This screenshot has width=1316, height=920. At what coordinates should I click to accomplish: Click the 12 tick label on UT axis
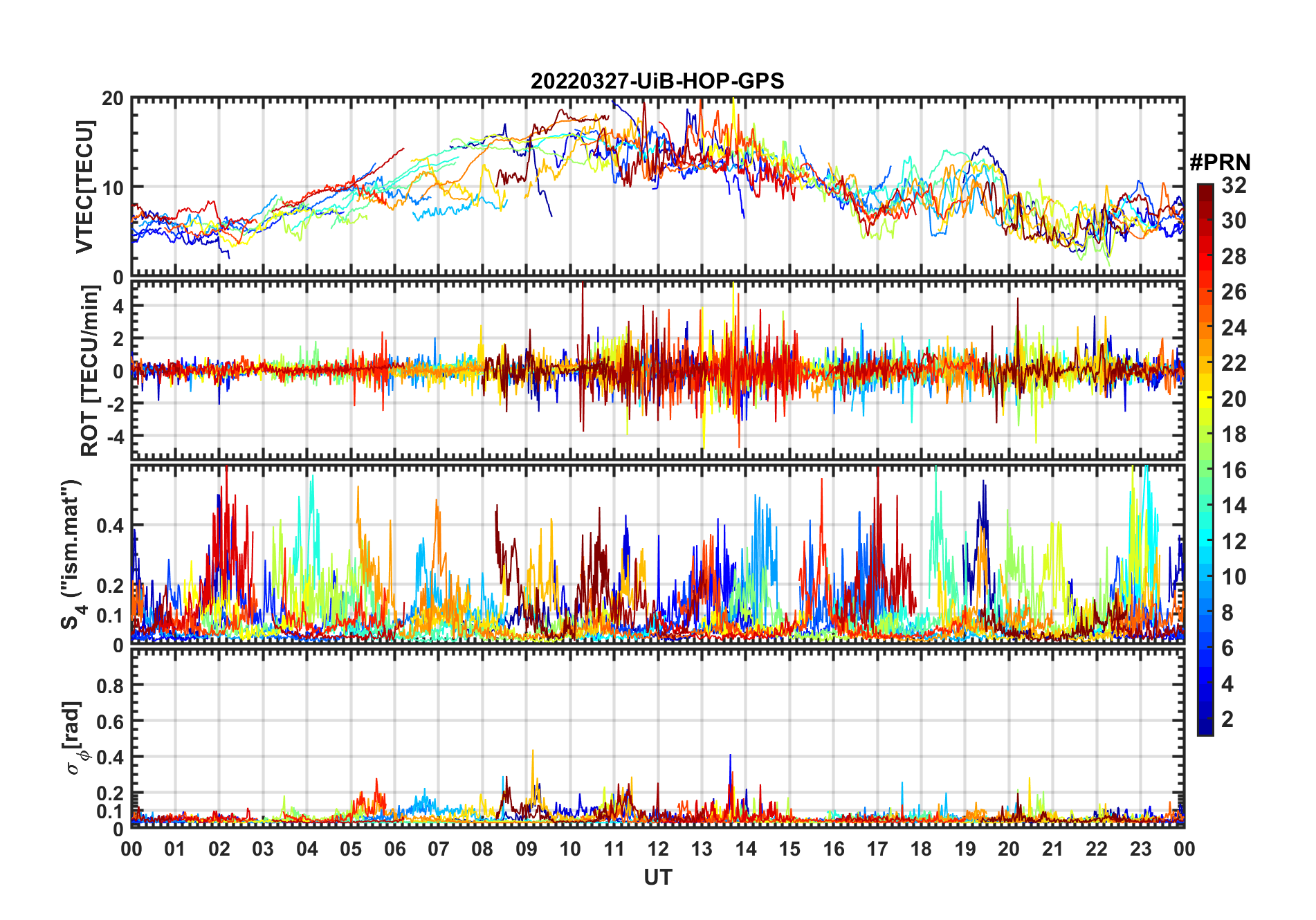658,849
